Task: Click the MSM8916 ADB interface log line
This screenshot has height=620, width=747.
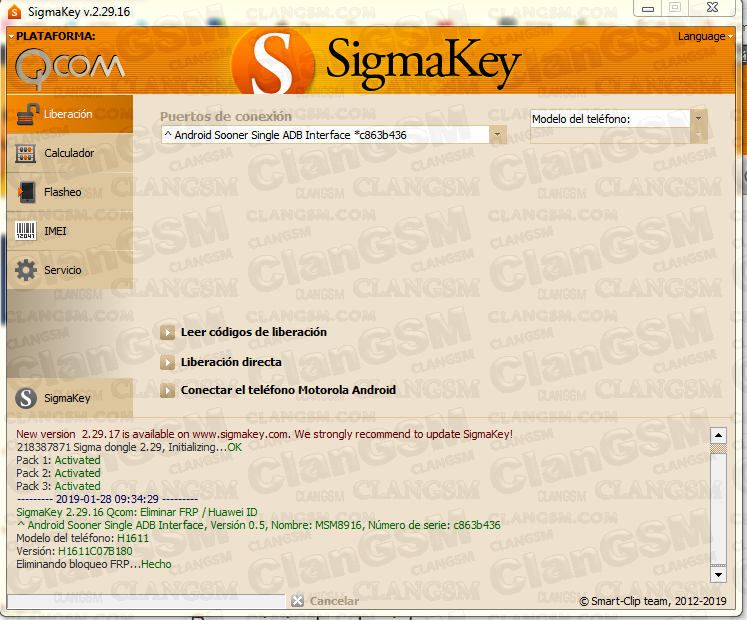Action: 259,525
